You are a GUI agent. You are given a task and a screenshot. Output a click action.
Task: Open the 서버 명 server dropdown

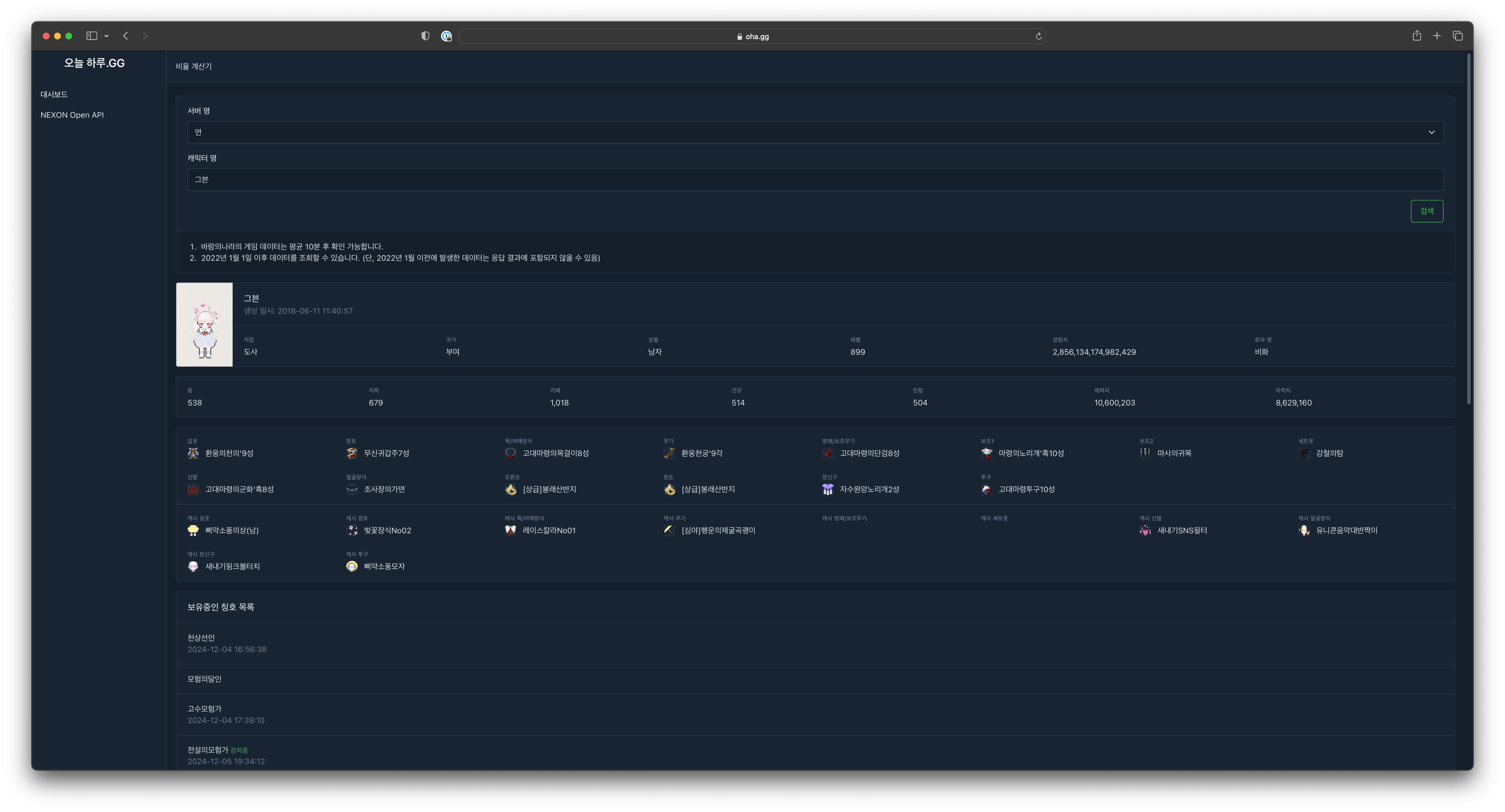point(815,133)
